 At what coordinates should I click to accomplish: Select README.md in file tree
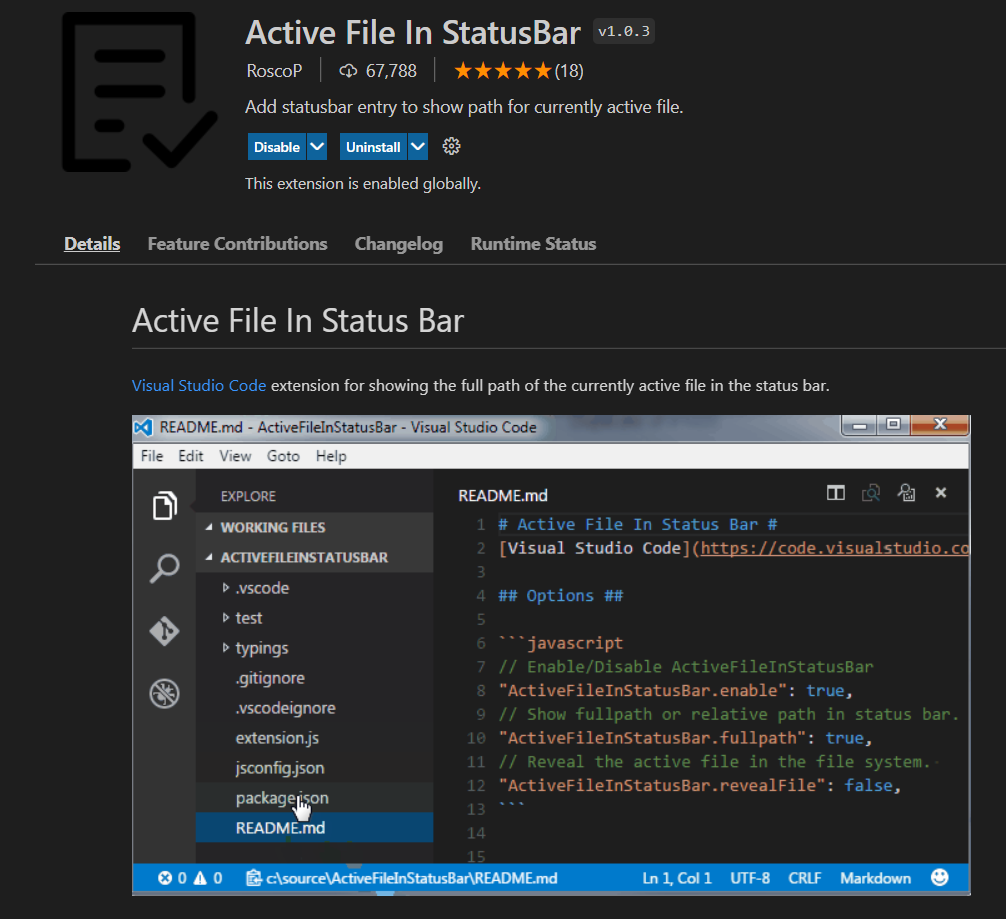coord(314,828)
